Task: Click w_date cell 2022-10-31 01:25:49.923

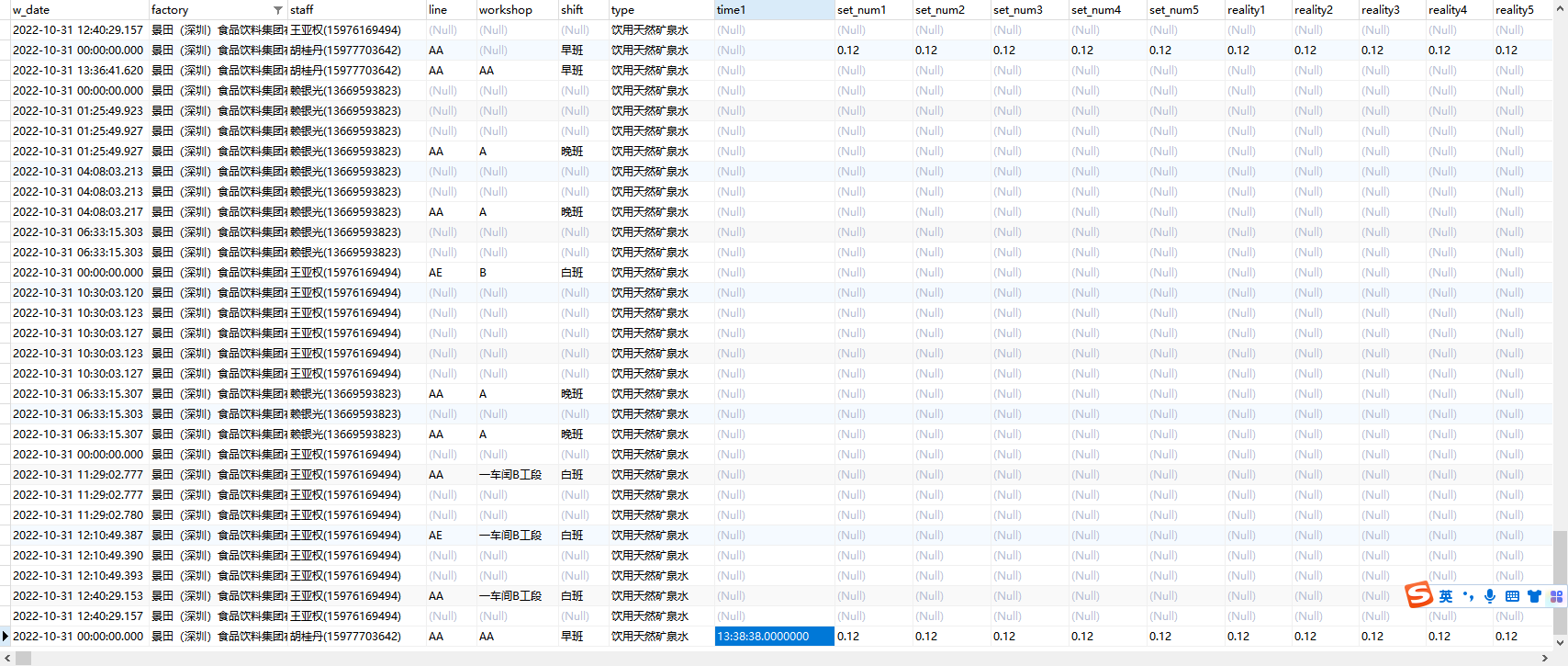Action: (x=78, y=111)
